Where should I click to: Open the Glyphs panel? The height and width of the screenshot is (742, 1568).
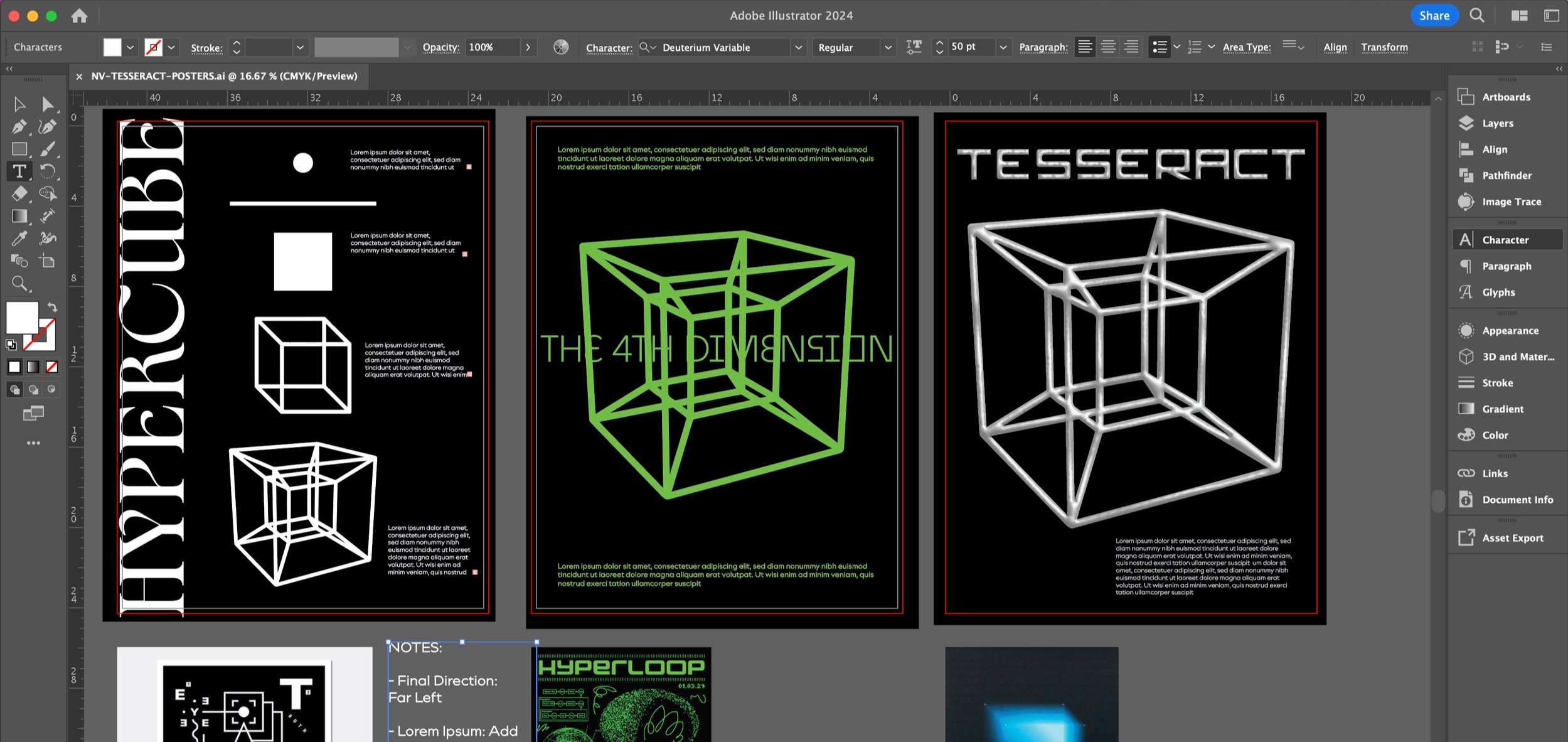(1498, 292)
